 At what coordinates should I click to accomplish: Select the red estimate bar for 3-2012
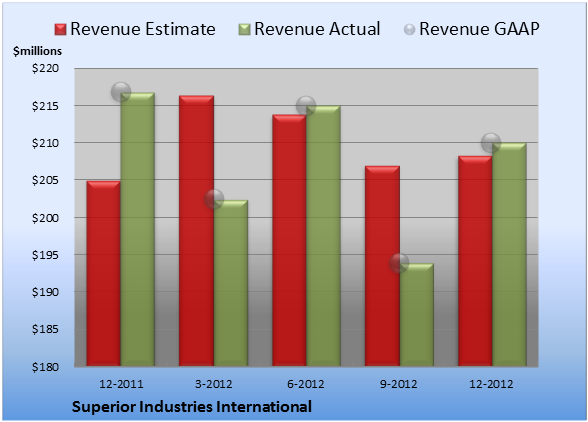(x=196, y=231)
